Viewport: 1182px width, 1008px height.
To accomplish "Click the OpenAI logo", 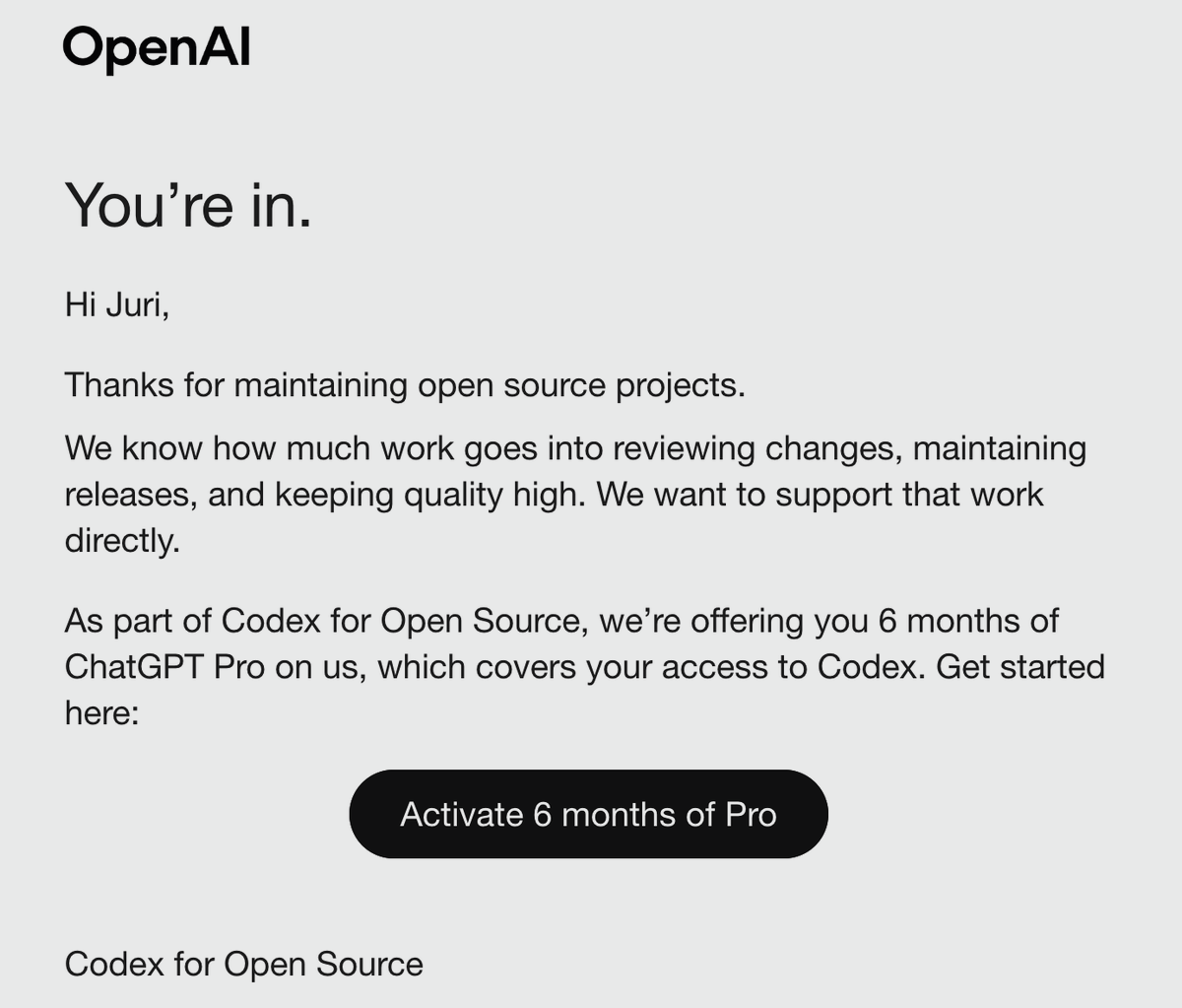I will click(156, 48).
